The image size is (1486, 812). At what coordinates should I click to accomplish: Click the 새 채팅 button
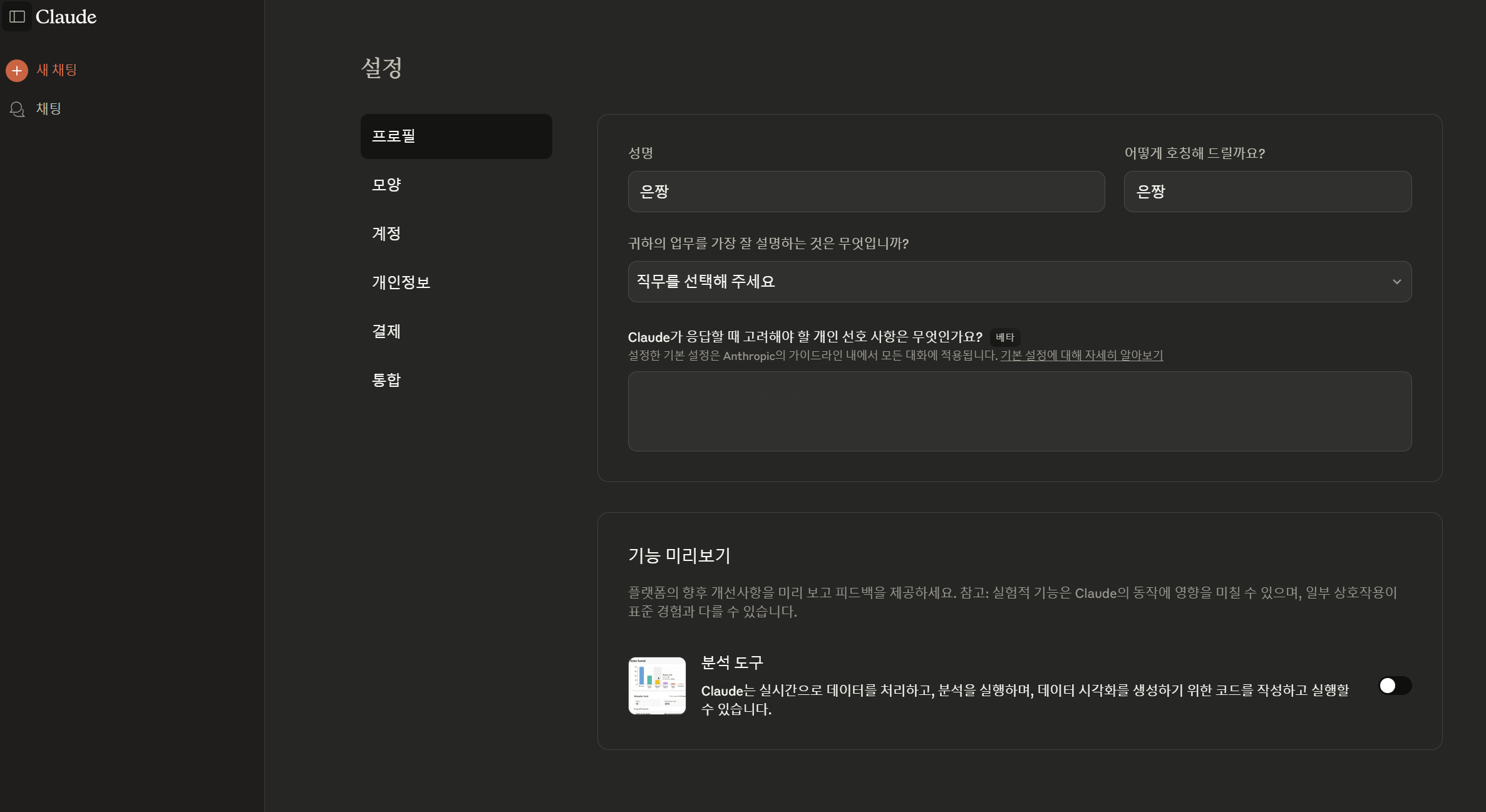click(56, 70)
